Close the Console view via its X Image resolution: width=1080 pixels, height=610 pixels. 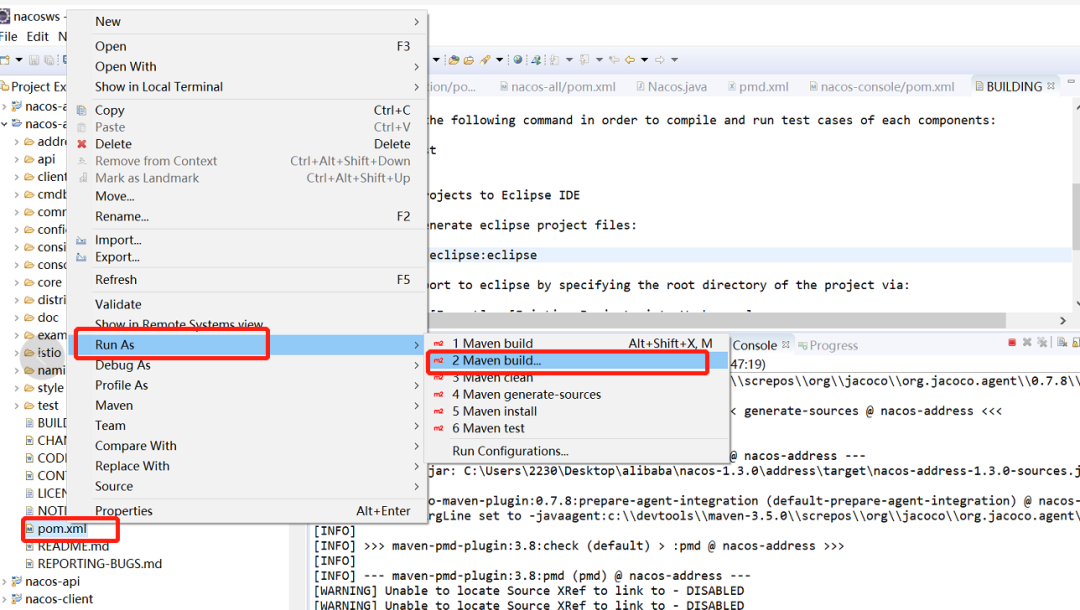click(x=785, y=344)
